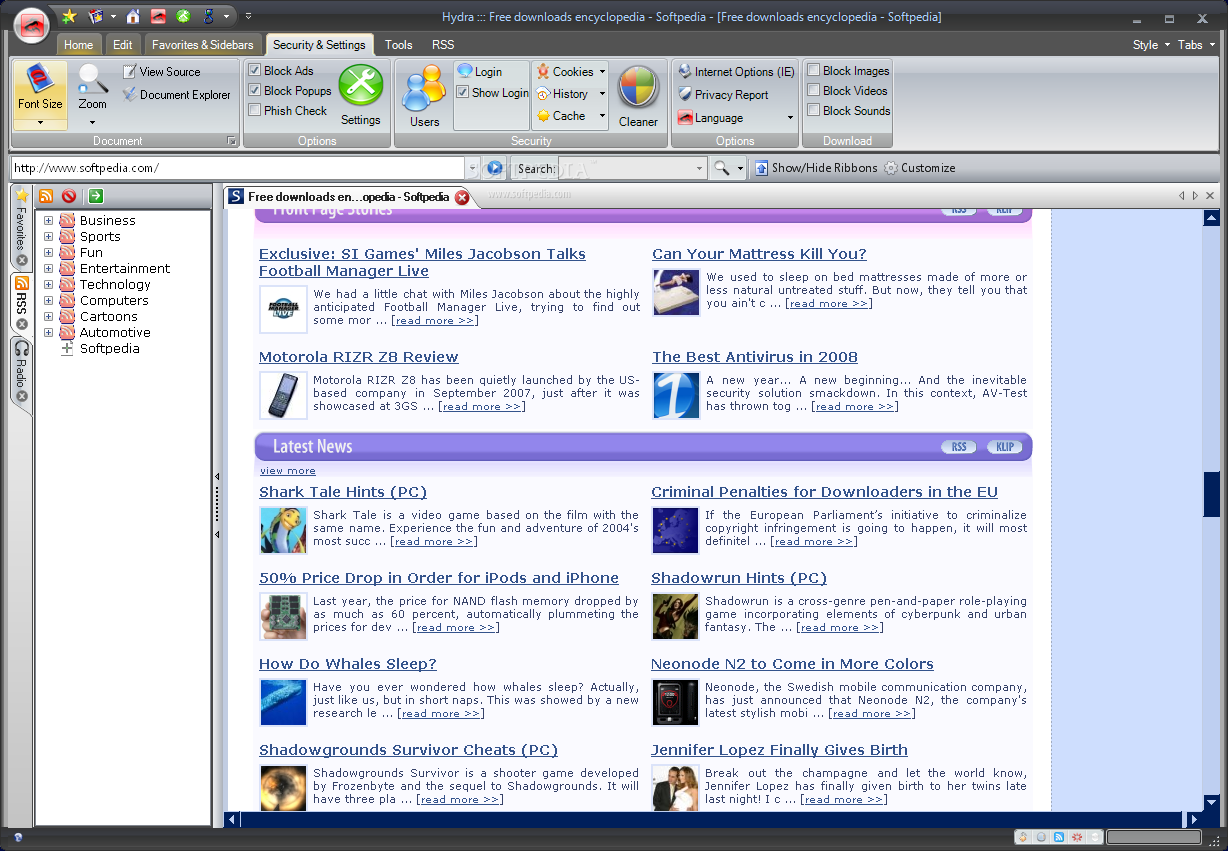Open the Favorites sidebar tab
Screen dimensions: 1228x851
tap(21, 227)
